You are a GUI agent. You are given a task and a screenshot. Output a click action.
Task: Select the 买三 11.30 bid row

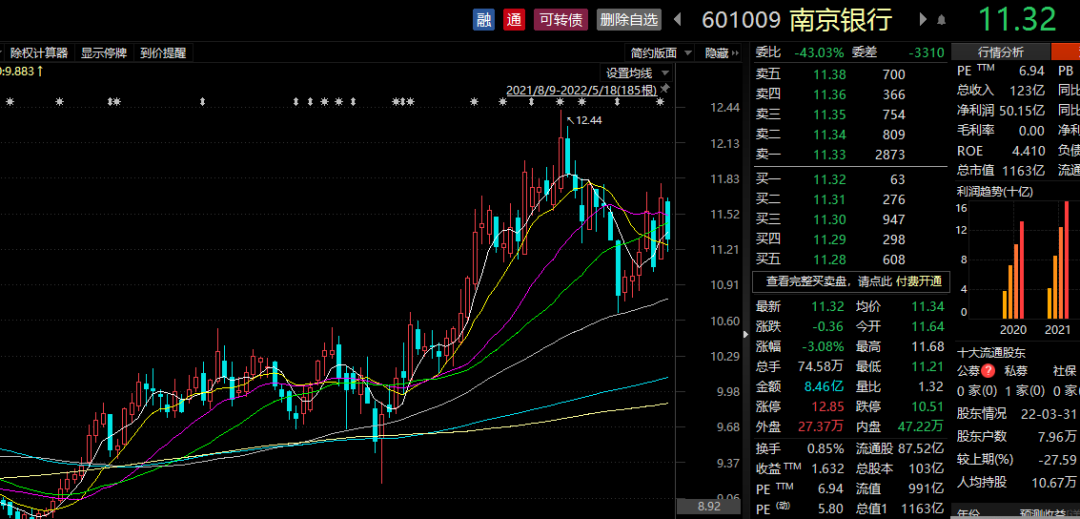point(851,220)
